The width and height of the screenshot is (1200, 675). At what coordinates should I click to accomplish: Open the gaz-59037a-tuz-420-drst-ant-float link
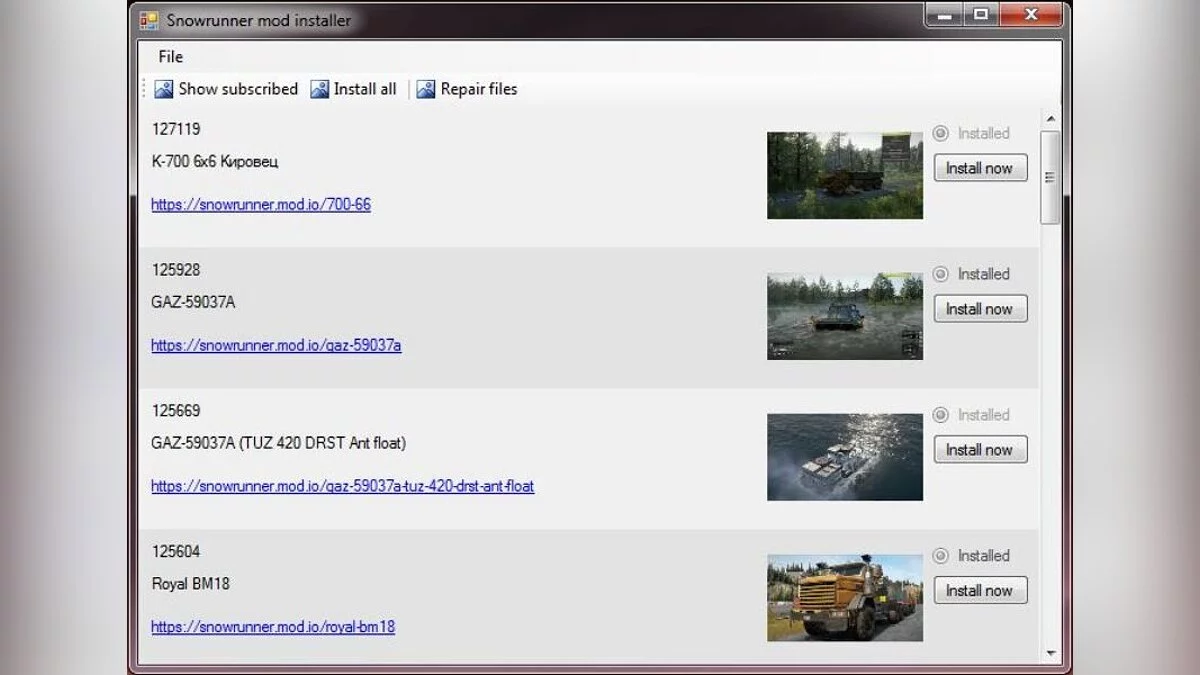point(342,486)
